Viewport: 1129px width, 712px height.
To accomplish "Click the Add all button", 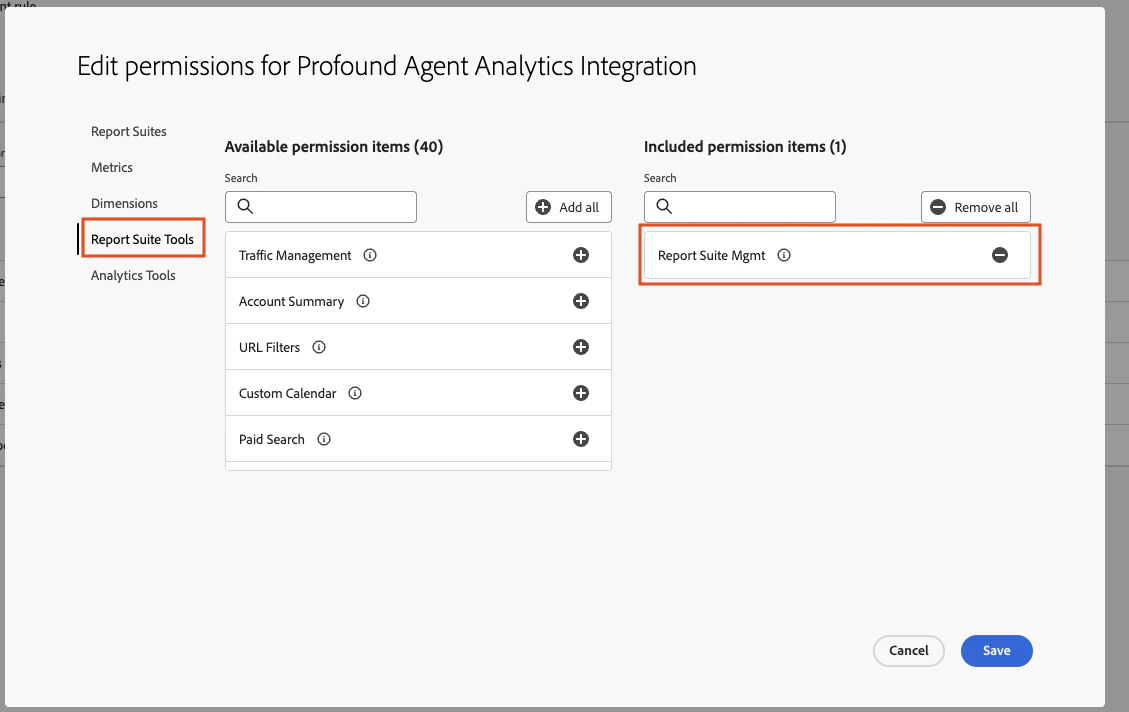I will click(568, 207).
